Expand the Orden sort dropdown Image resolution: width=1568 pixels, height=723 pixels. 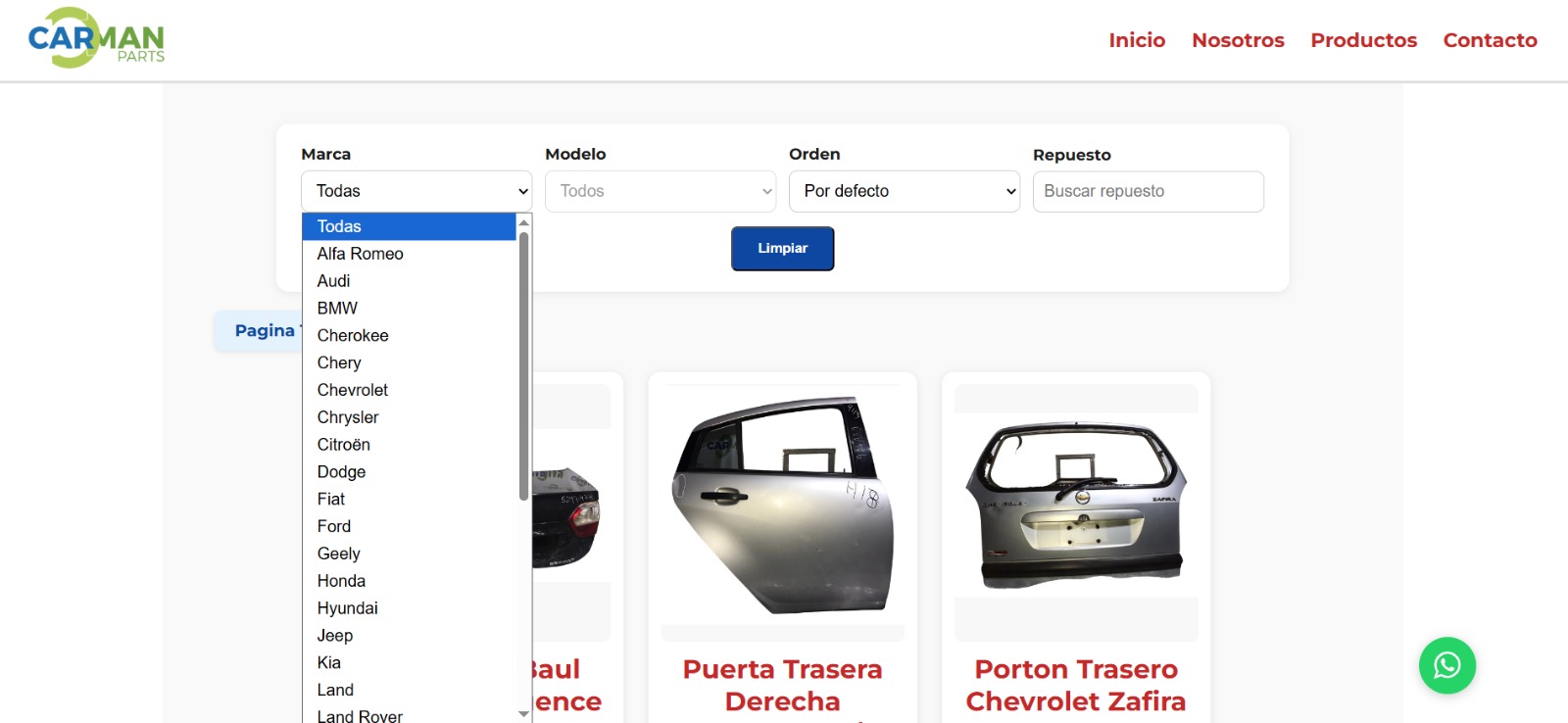[904, 191]
